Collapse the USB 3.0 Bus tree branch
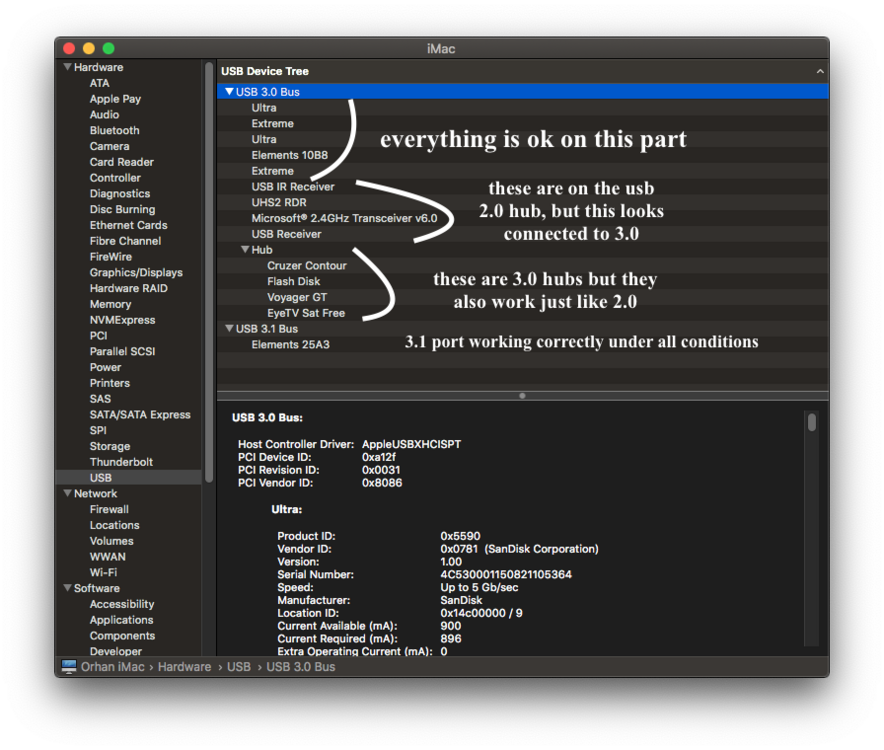This screenshot has width=884, height=750. click(228, 91)
